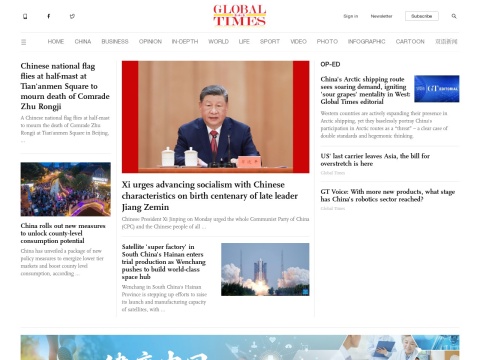Click the search magnifier icon
This screenshot has width=480, height=360.
(x=454, y=16)
